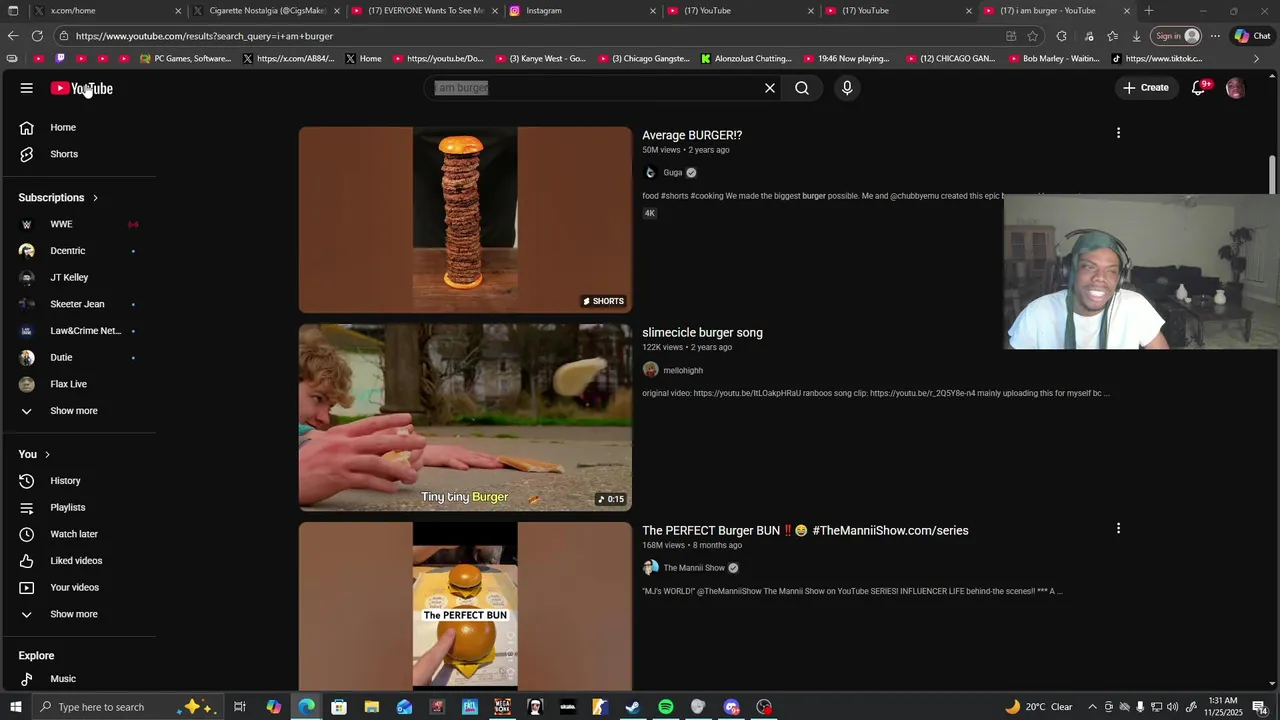
Task: Open File Explorer from the taskbar
Action: tap(371, 707)
